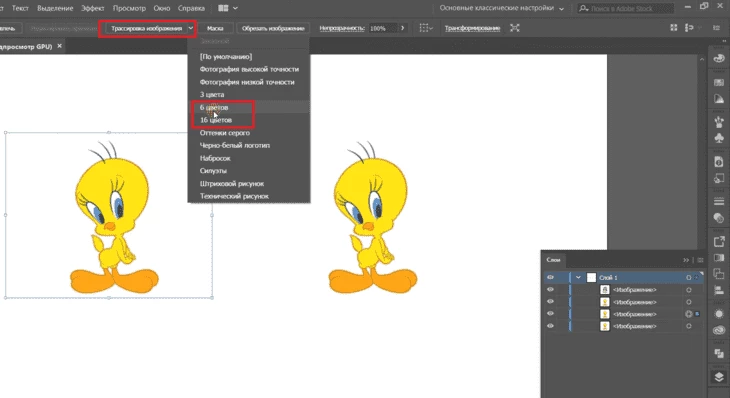Click the four-squares icon in control bar
The height and width of the screenshot is (398, 730).
pyautogui.click(x=673, y=28)
